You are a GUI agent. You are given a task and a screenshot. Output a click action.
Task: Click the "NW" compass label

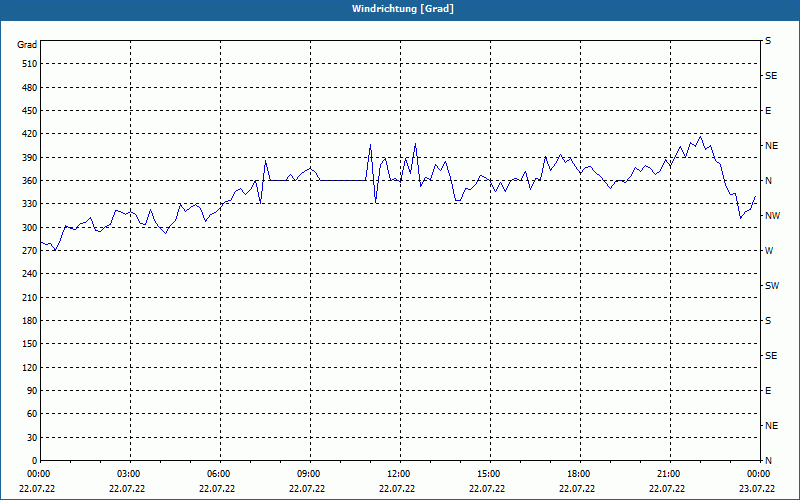(x=772, y=216)
